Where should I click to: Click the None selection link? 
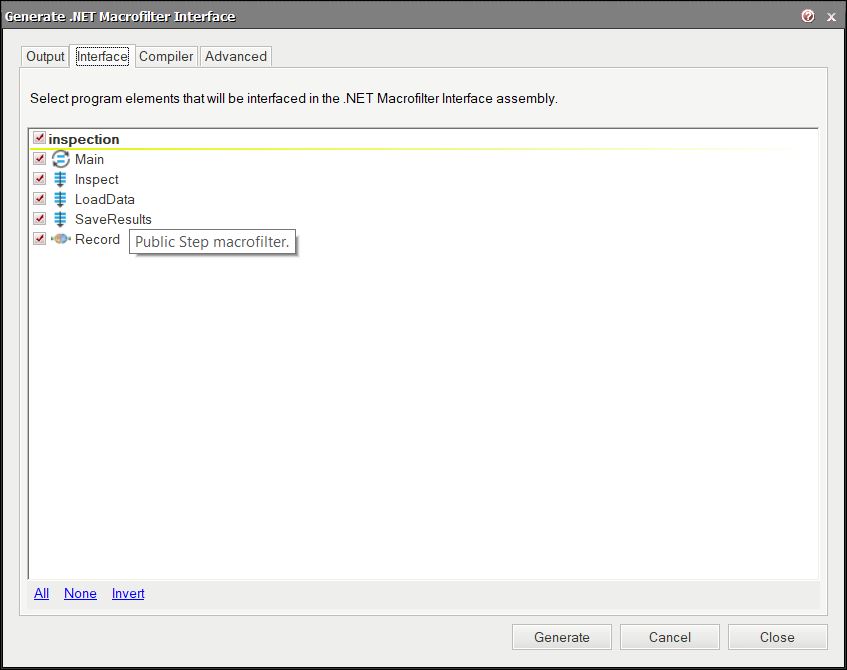tap(80, 593)
